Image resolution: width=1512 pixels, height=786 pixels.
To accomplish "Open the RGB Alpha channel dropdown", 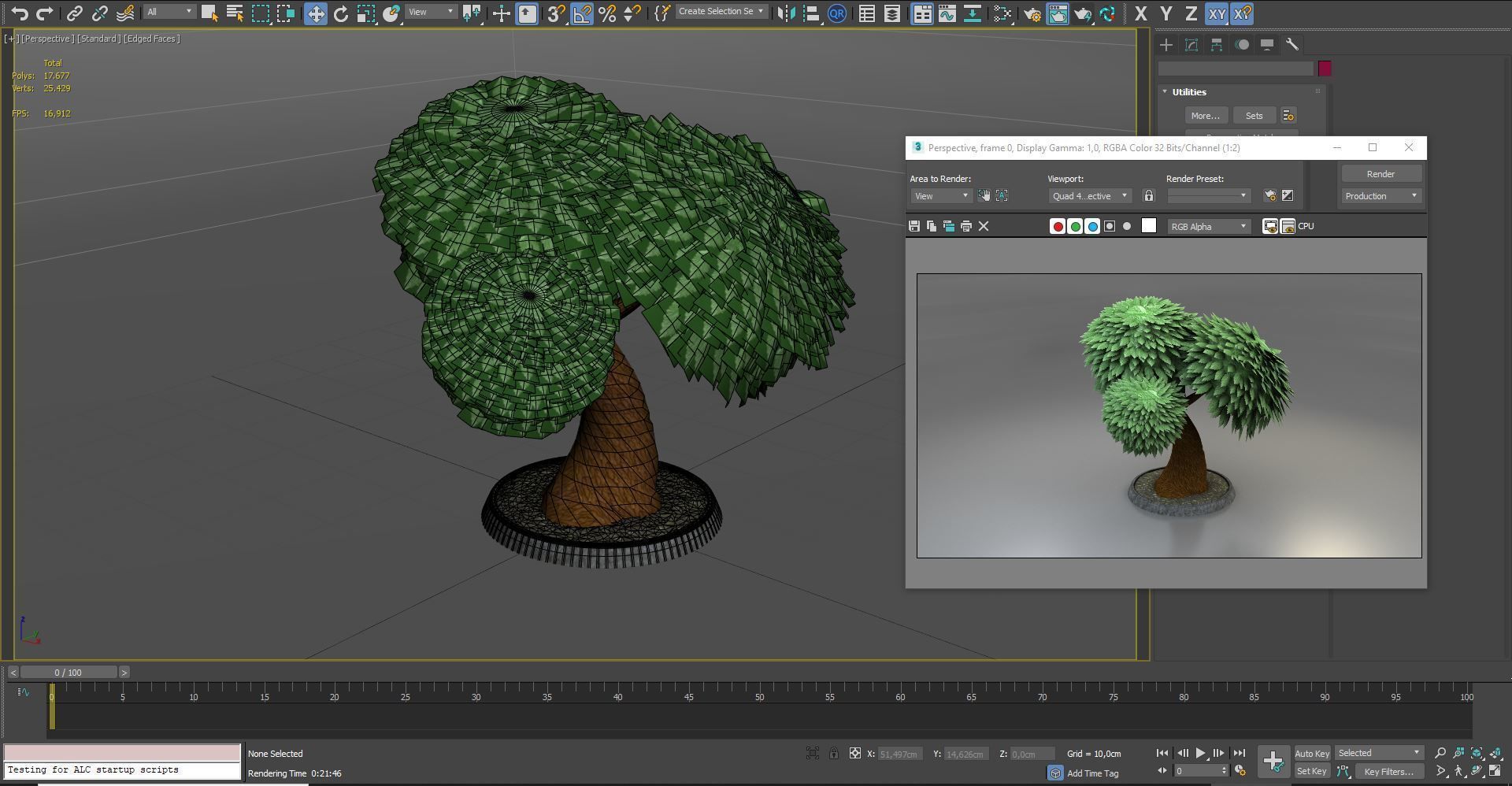I will (1209, 227).
